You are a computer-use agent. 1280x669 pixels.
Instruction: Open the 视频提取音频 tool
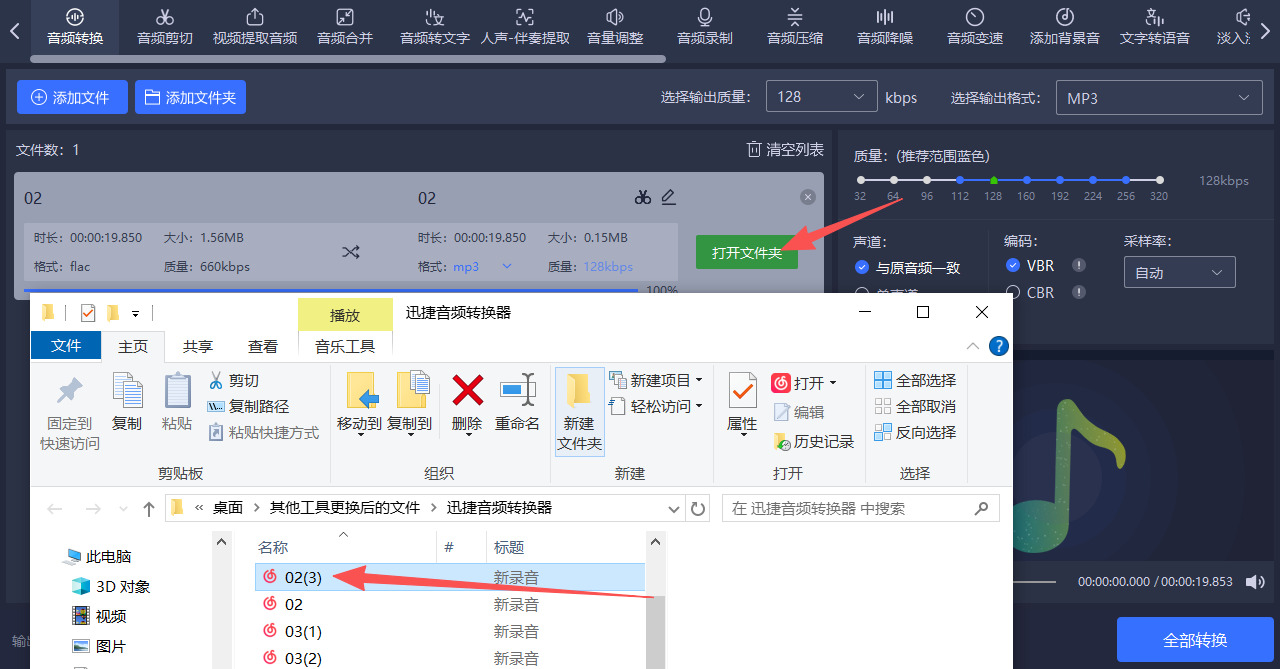pyautogui.click(x=255, y=26)
